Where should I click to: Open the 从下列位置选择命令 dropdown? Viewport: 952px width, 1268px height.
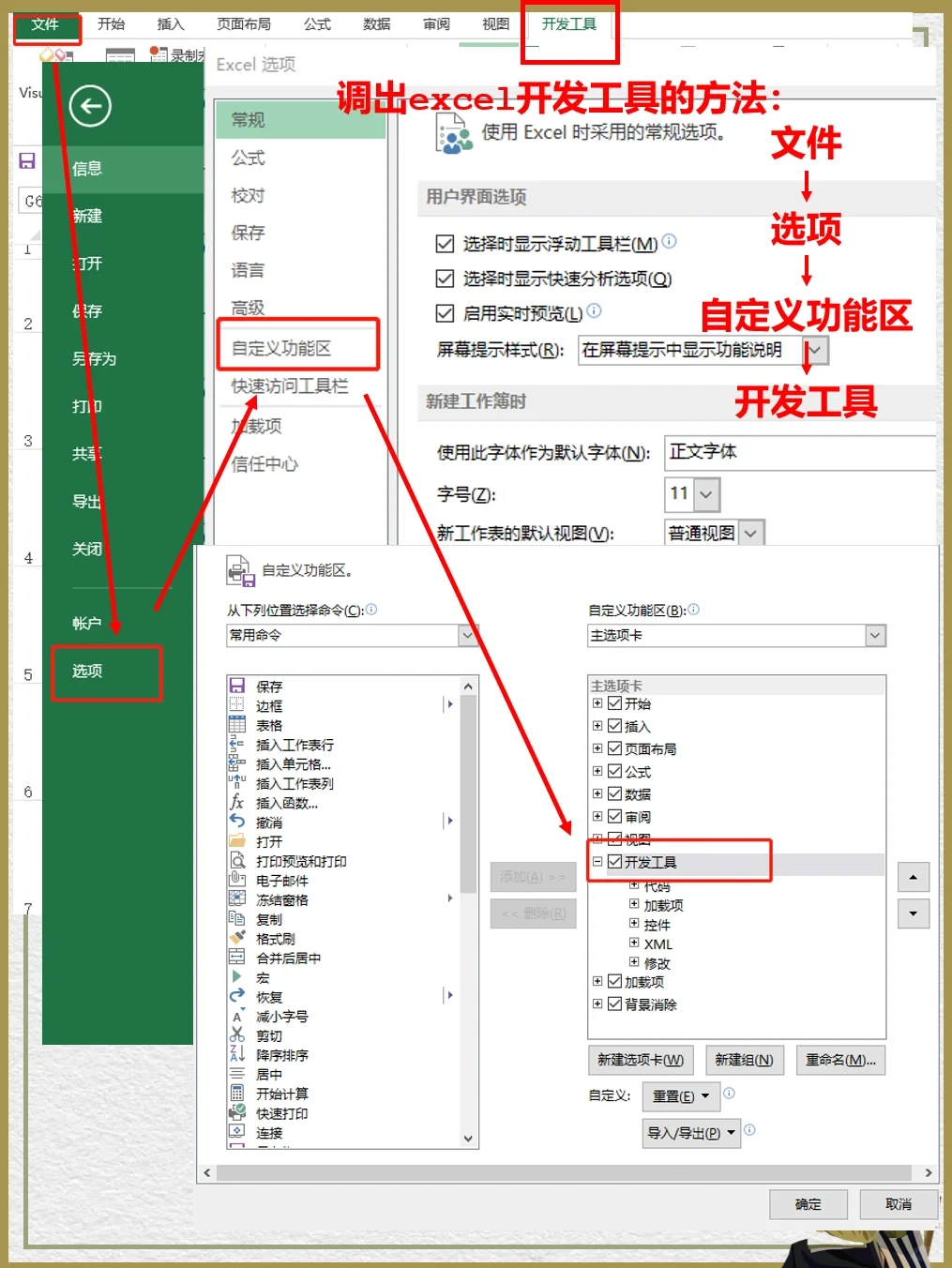[468, 635]
